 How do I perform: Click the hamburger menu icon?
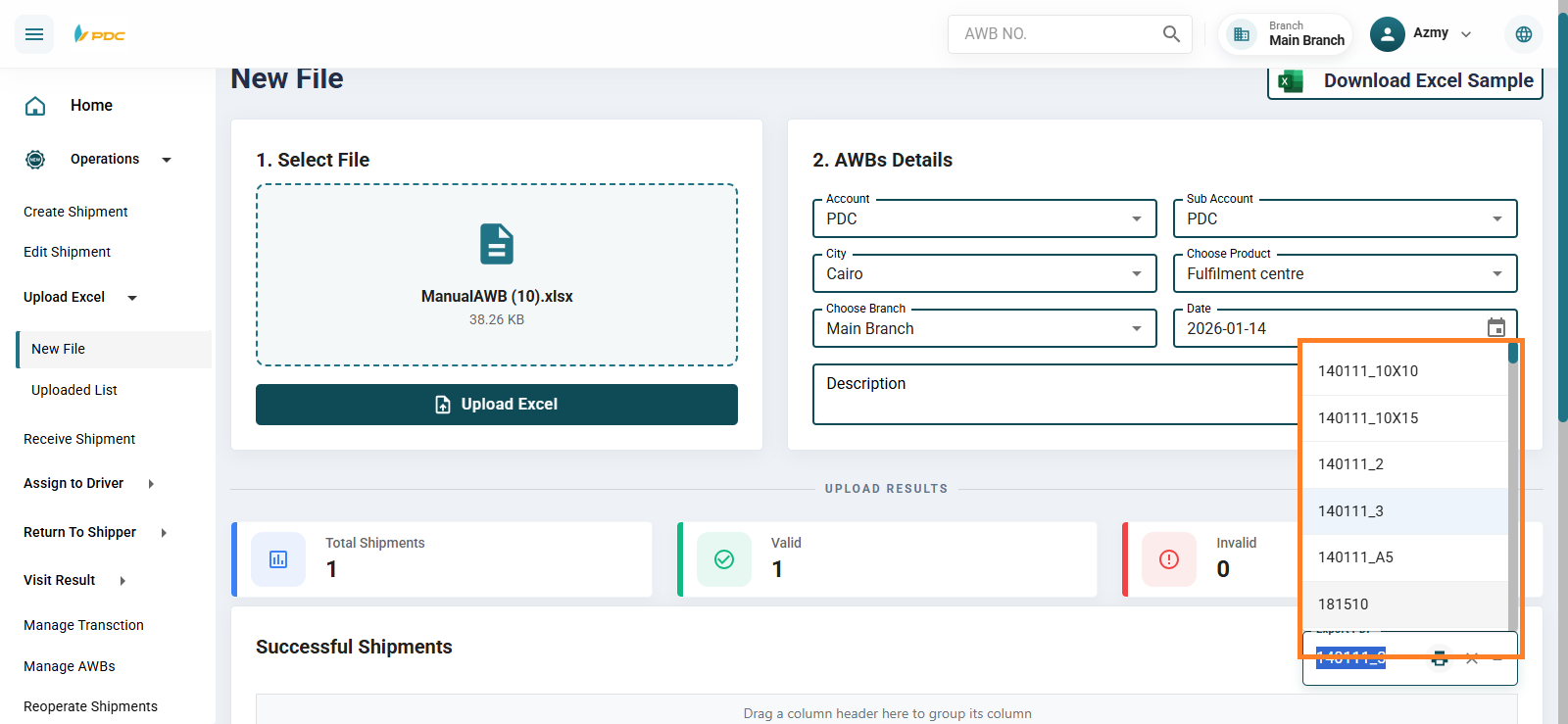point(34,34)
